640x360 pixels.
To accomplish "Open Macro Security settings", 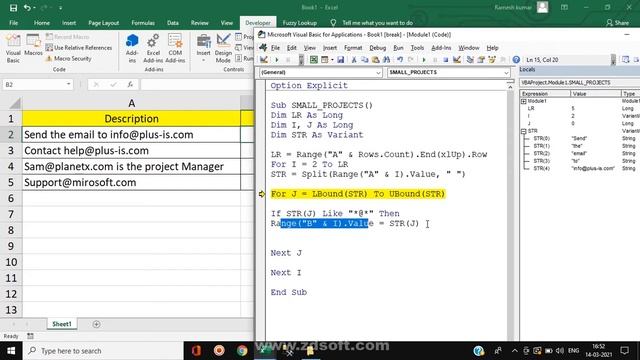I will (x=68, y=58).
